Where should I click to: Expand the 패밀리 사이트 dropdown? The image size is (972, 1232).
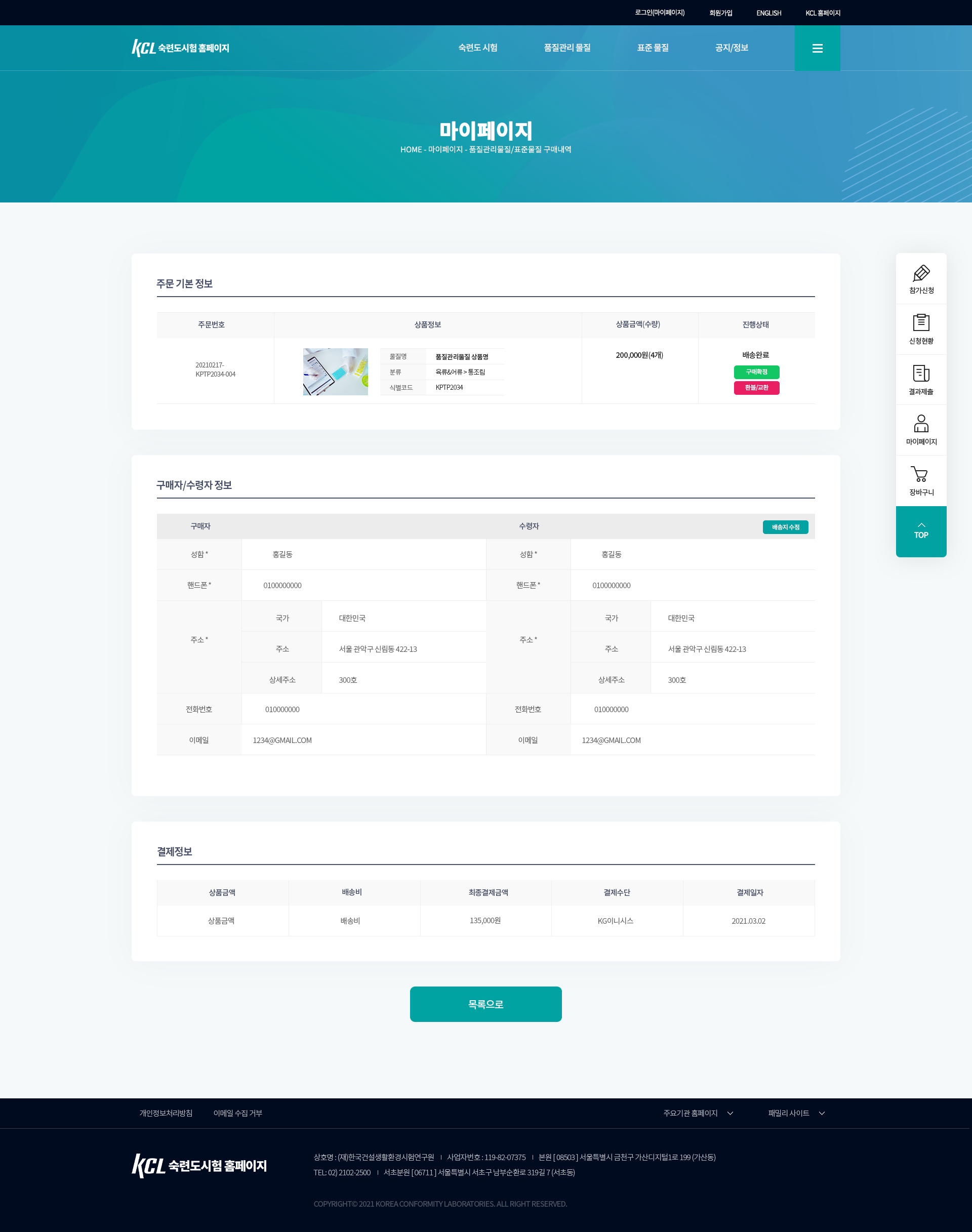click(796, 1113)
